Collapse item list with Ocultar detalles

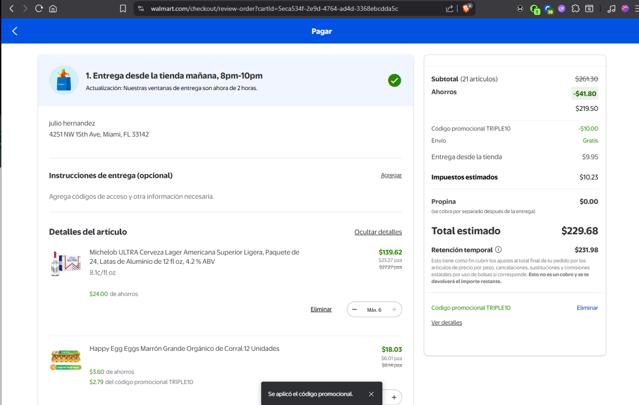pyautogui.click(x=378, y=232)
